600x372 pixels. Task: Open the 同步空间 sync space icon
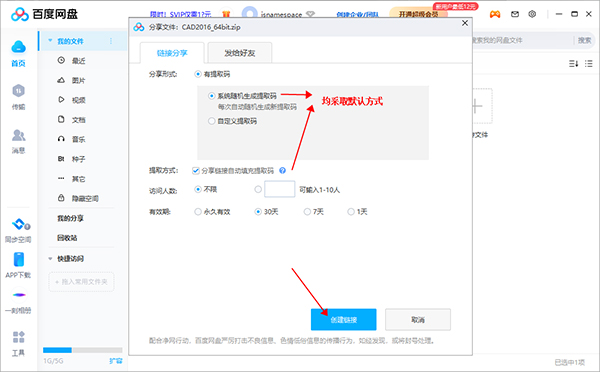pos(20,224)
